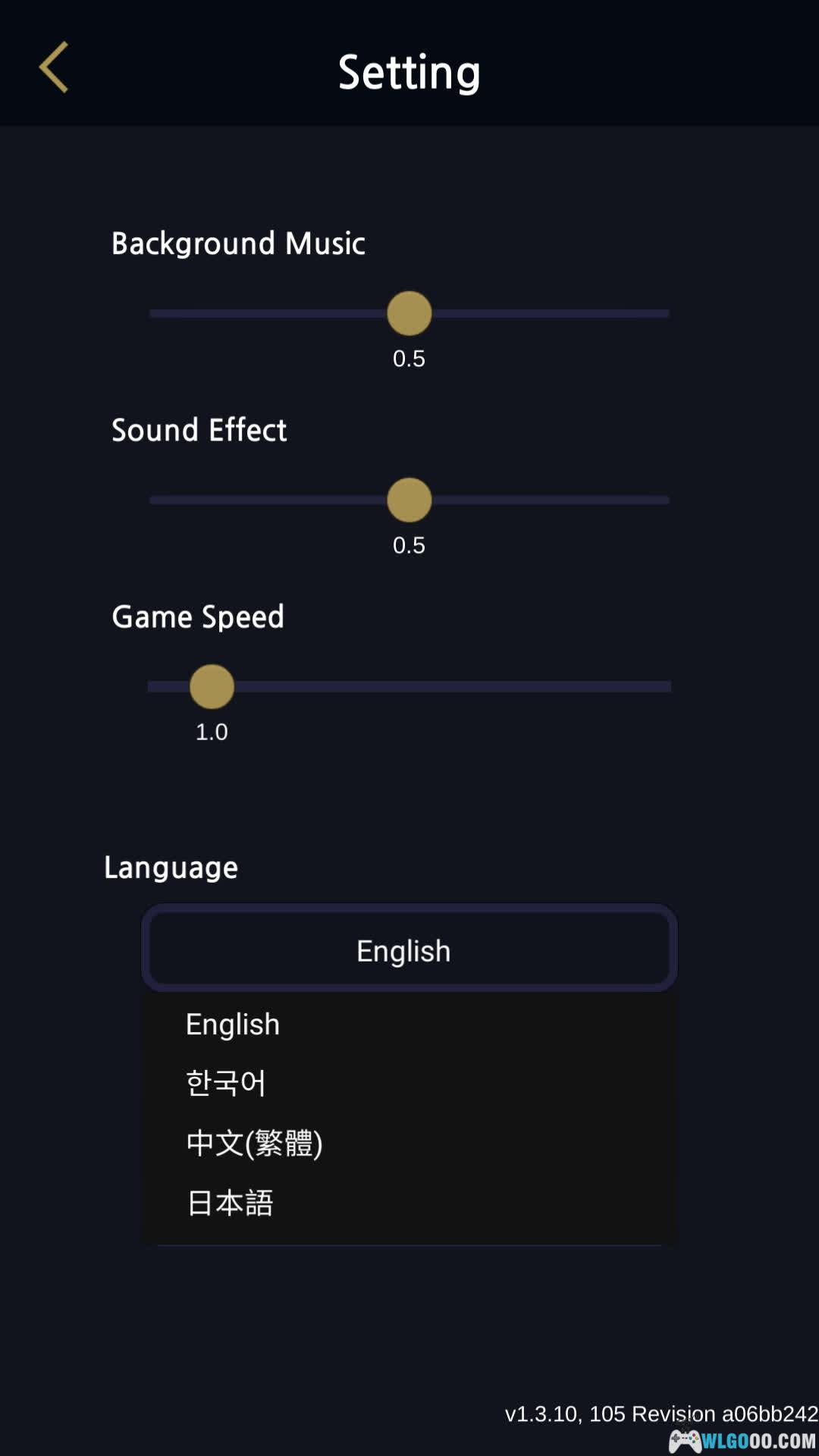Click the Background Music value 0.5 label

(409, 359)
